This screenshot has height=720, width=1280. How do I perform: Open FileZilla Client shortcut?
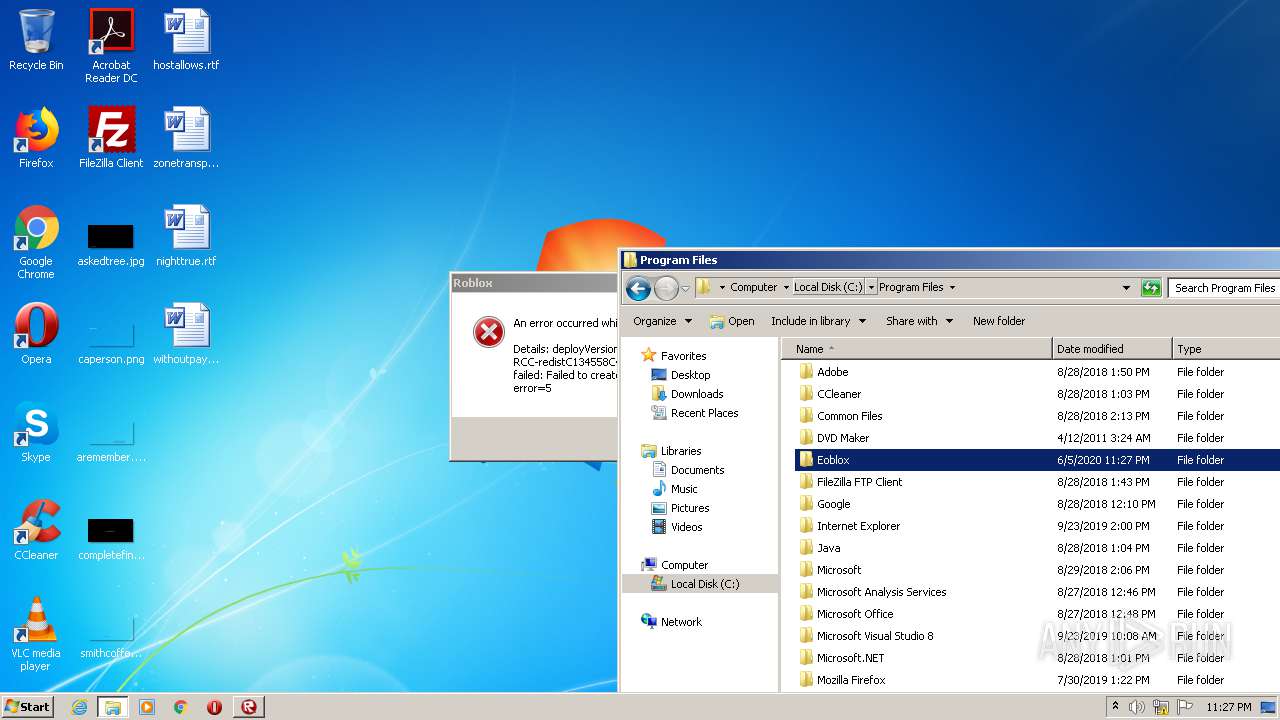click(x=111, y=138)
